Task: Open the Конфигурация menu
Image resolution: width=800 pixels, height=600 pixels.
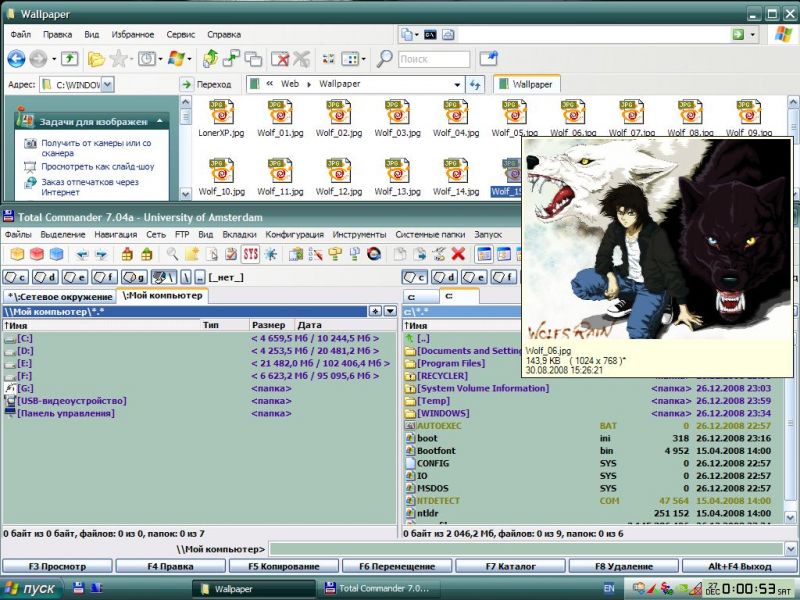Action: pos(295,234)
